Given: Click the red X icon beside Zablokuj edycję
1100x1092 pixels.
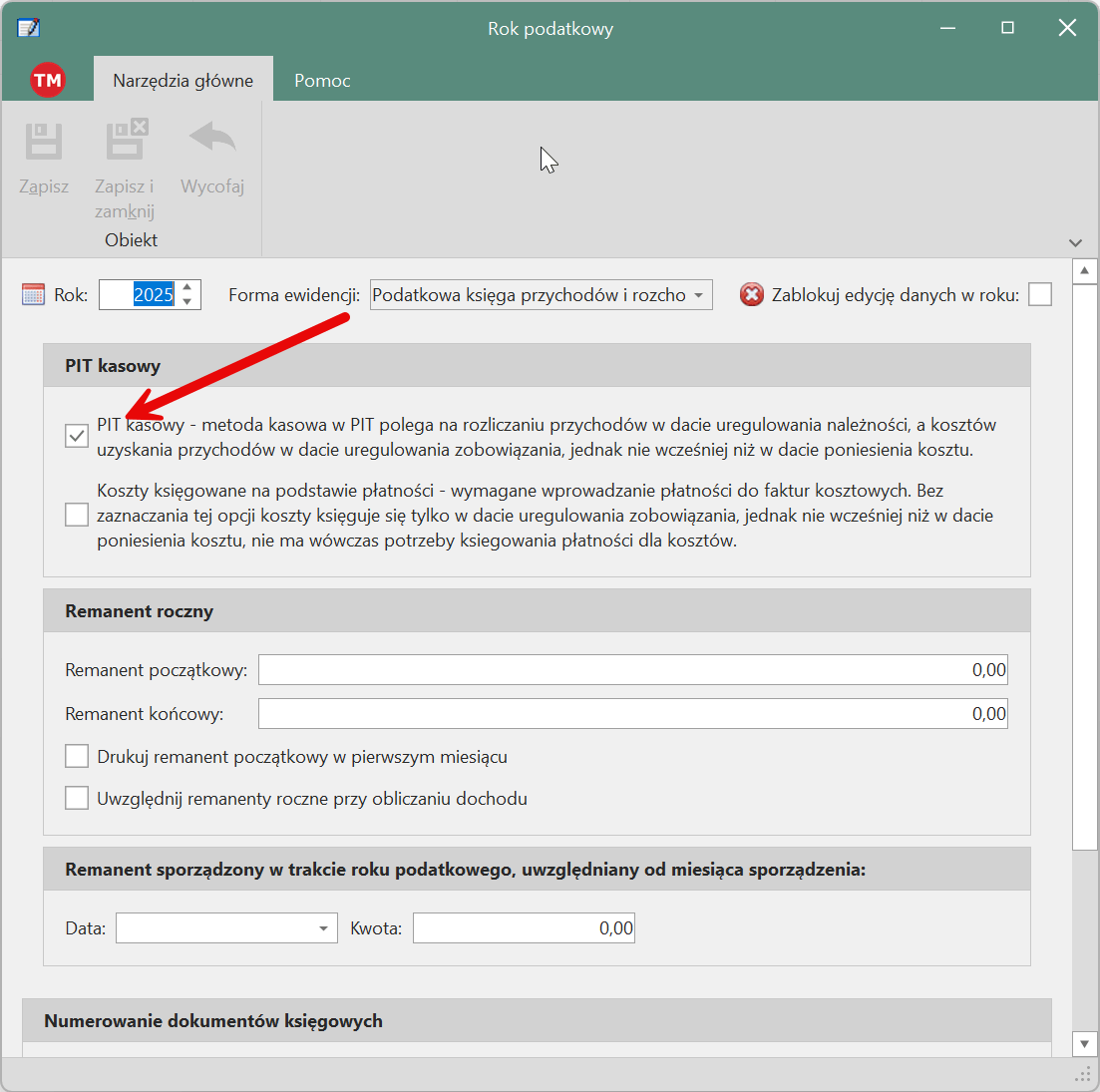Looking at the screenshot, I should click(752, 294).
